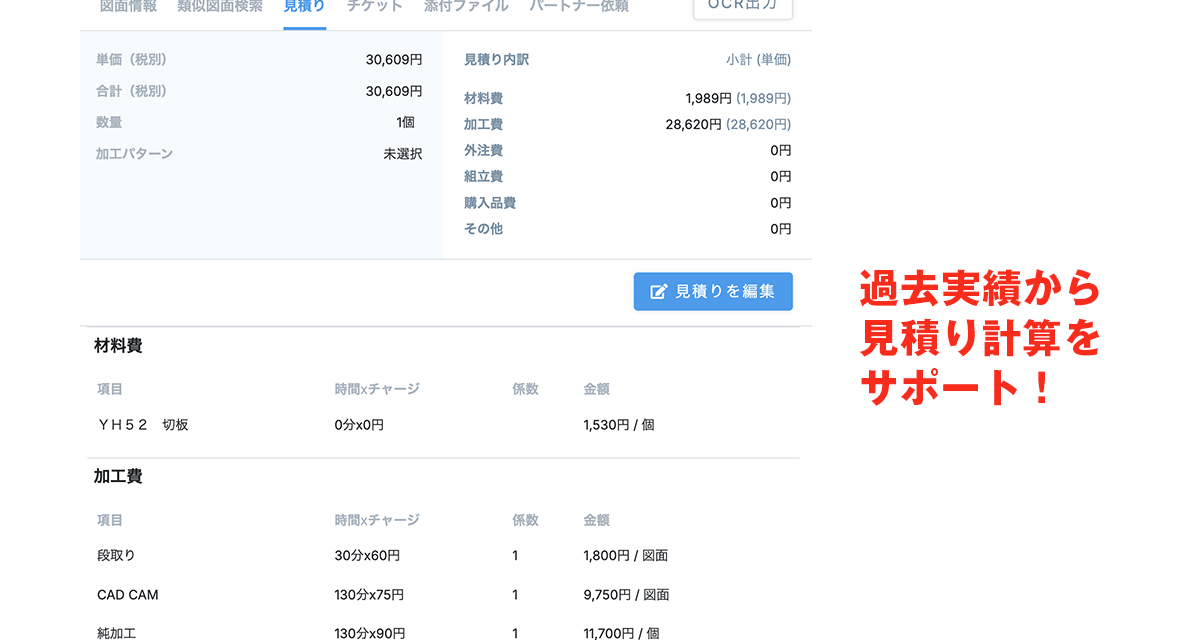1200x640 pixels.
Task: Open the 図面情報 tab
Action: point(128,6)
